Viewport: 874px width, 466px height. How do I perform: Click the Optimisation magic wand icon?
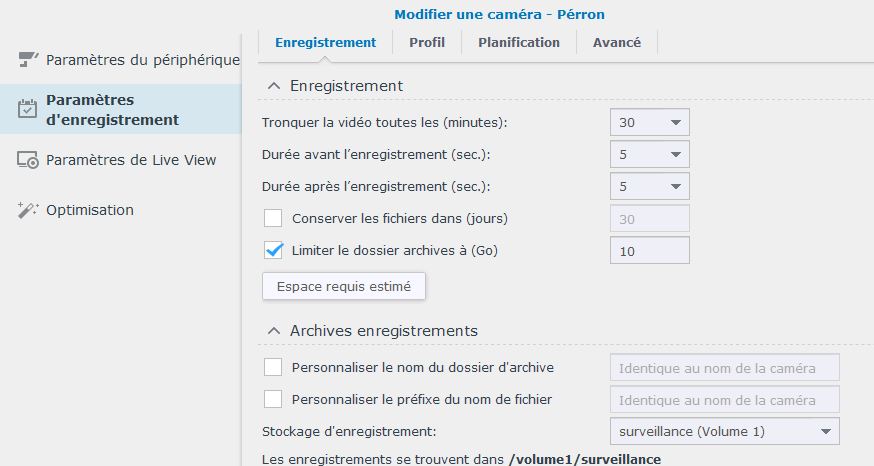tap(28, 210)
